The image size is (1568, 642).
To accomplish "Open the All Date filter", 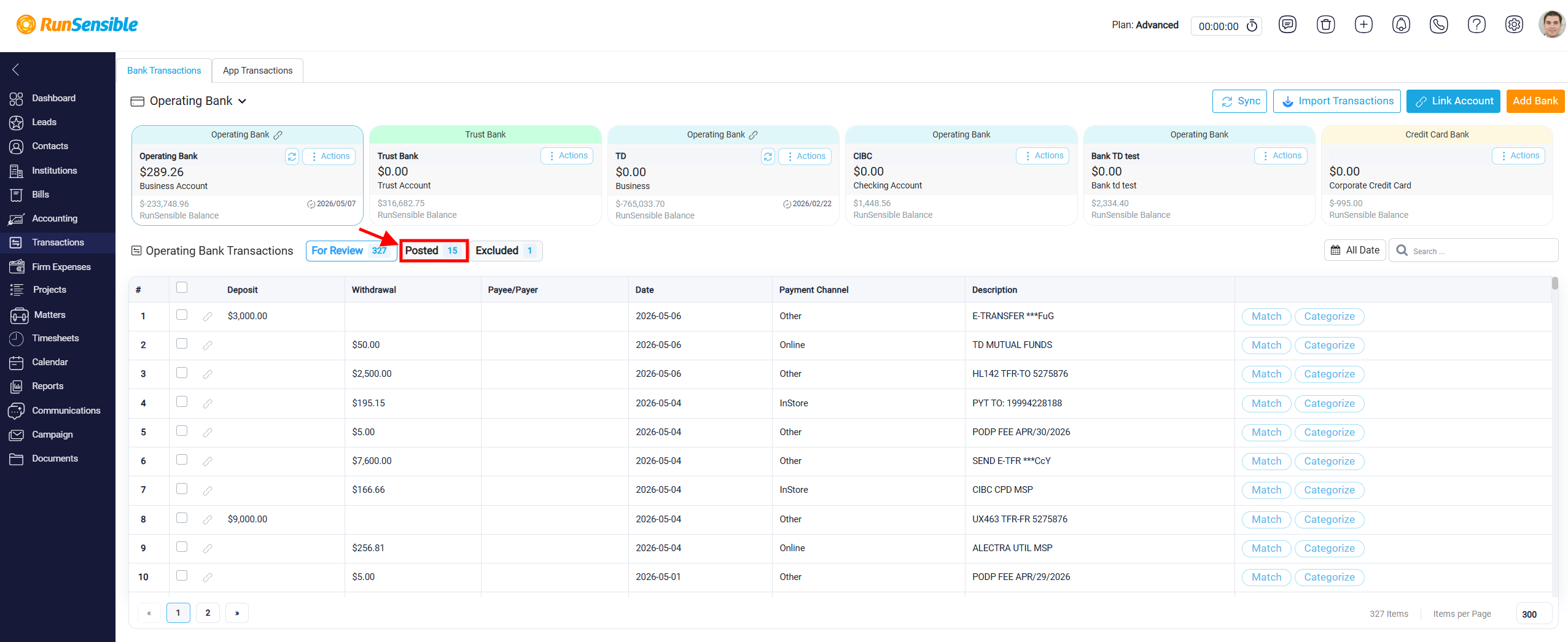I will (1355, 250).
